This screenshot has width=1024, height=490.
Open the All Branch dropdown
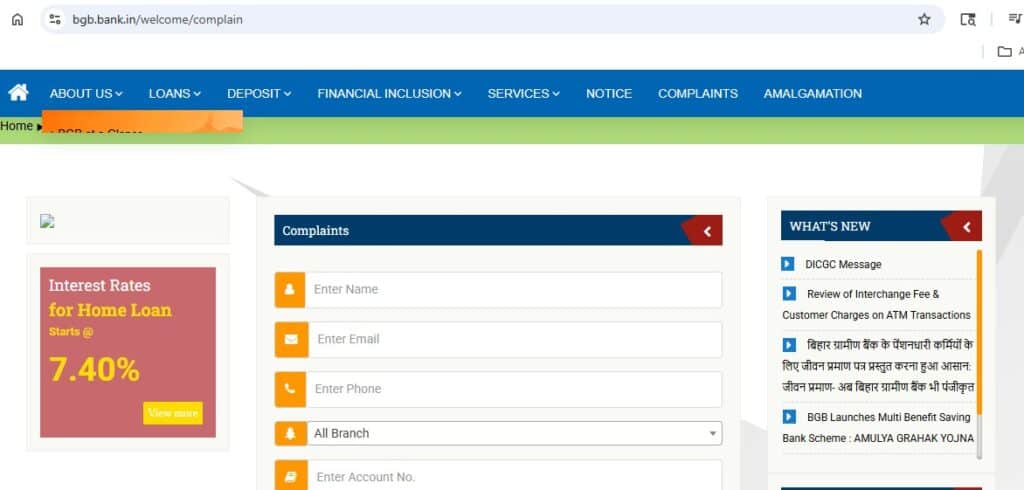pos(515,433)
